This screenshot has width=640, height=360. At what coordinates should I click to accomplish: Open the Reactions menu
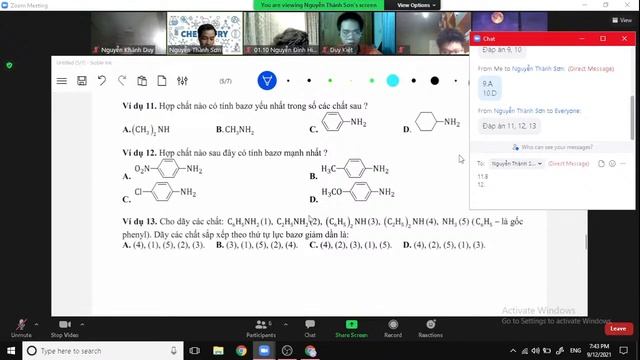pos(431,329)
